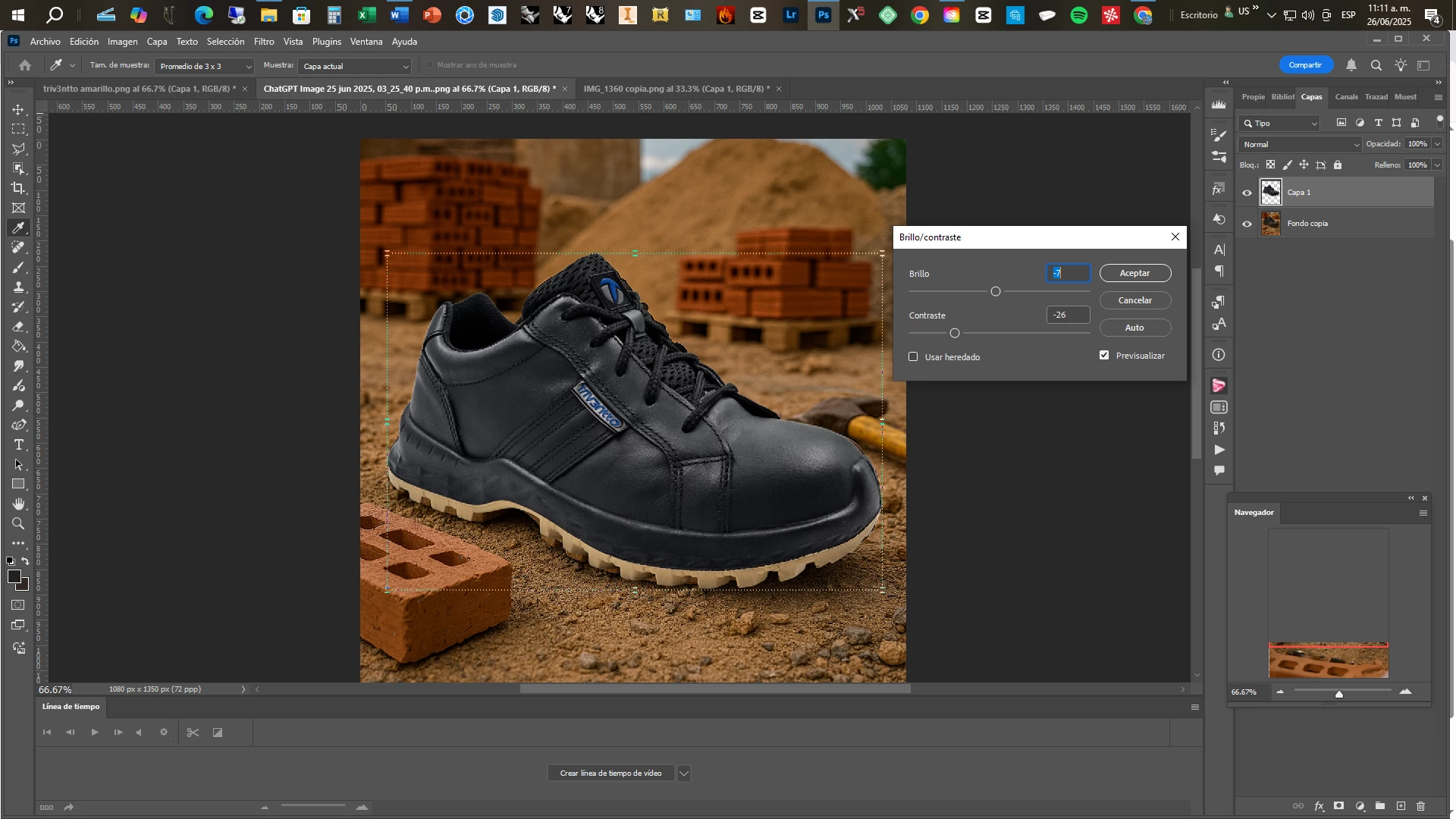This screenshot has height=819, width=1456.
Task: Uncheck the Previsualizar checkbox
Action: (x=1104, y=355)
